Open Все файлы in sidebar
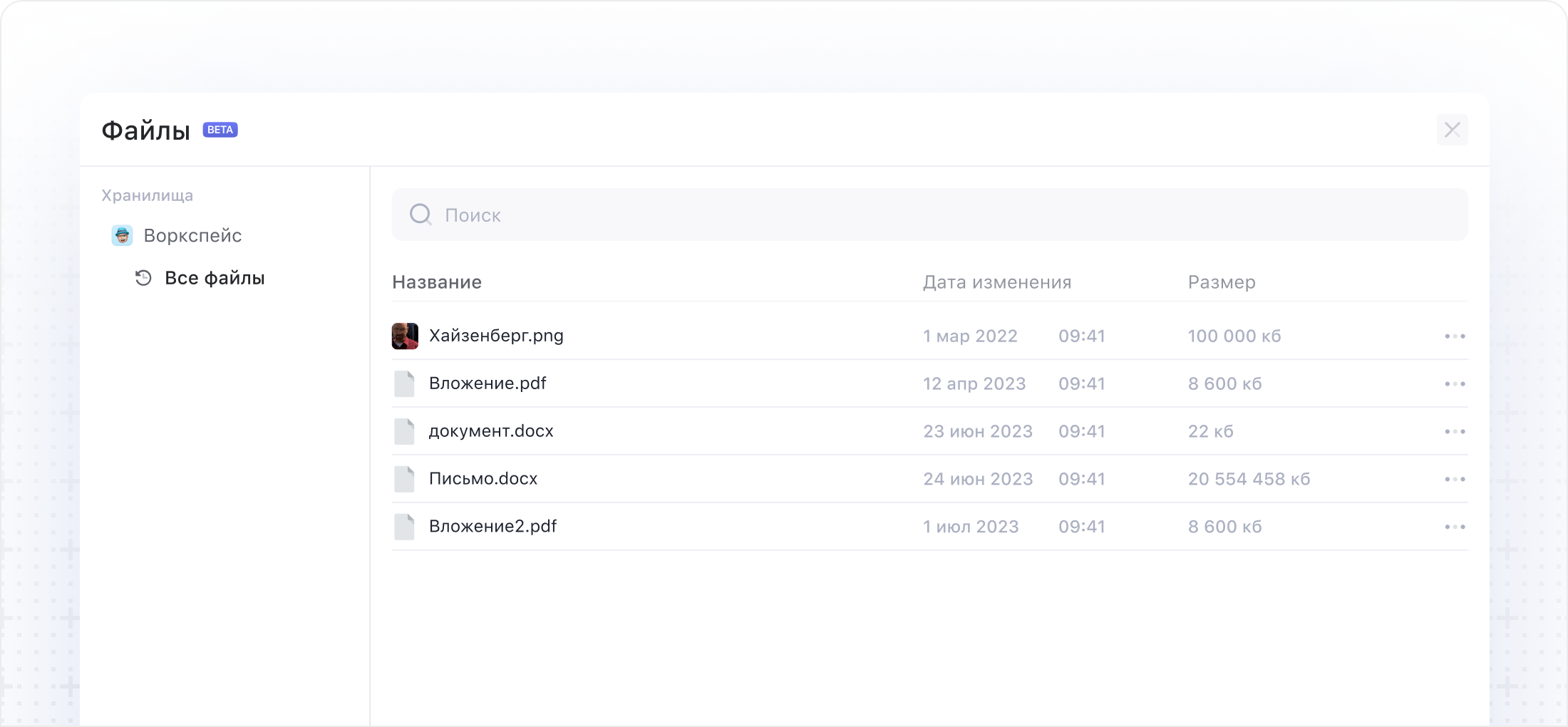 click(x=215, y=278)
